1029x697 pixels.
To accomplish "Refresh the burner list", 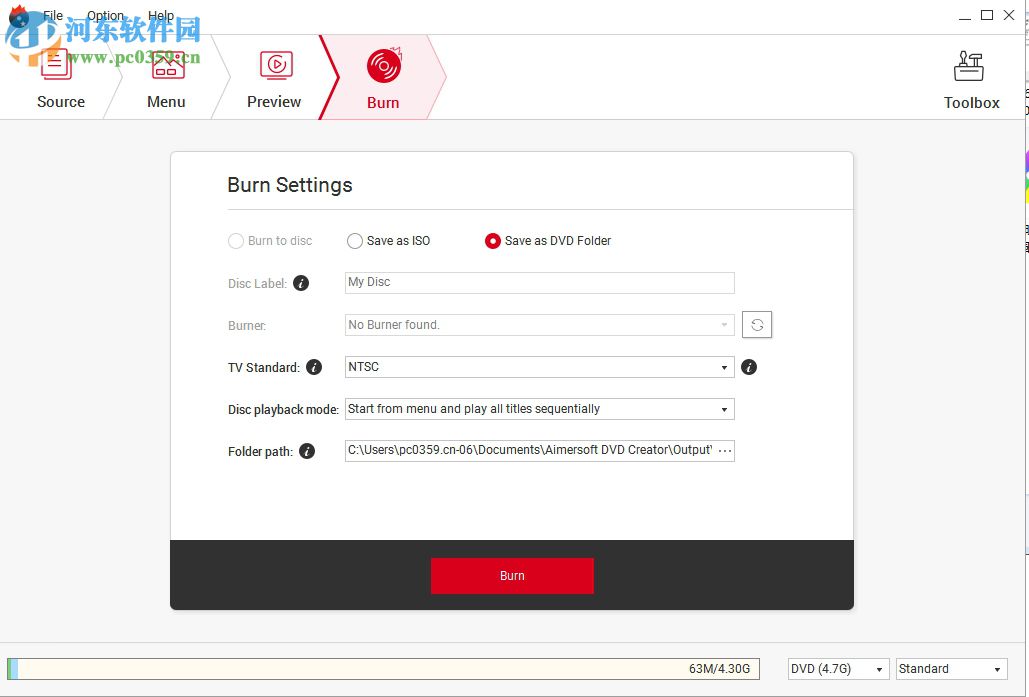I will tap(757, 325).
